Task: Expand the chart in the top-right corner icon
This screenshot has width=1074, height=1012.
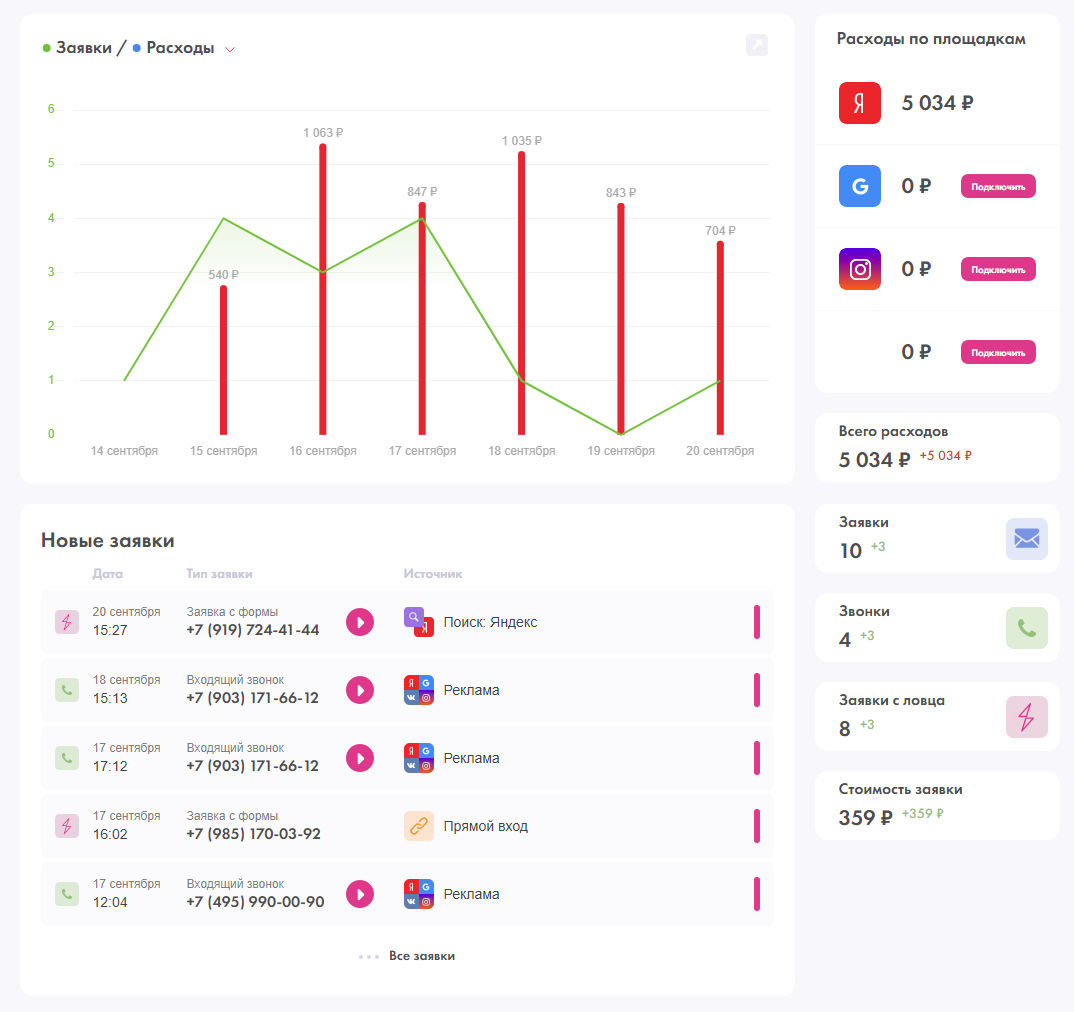Action: 757,45
